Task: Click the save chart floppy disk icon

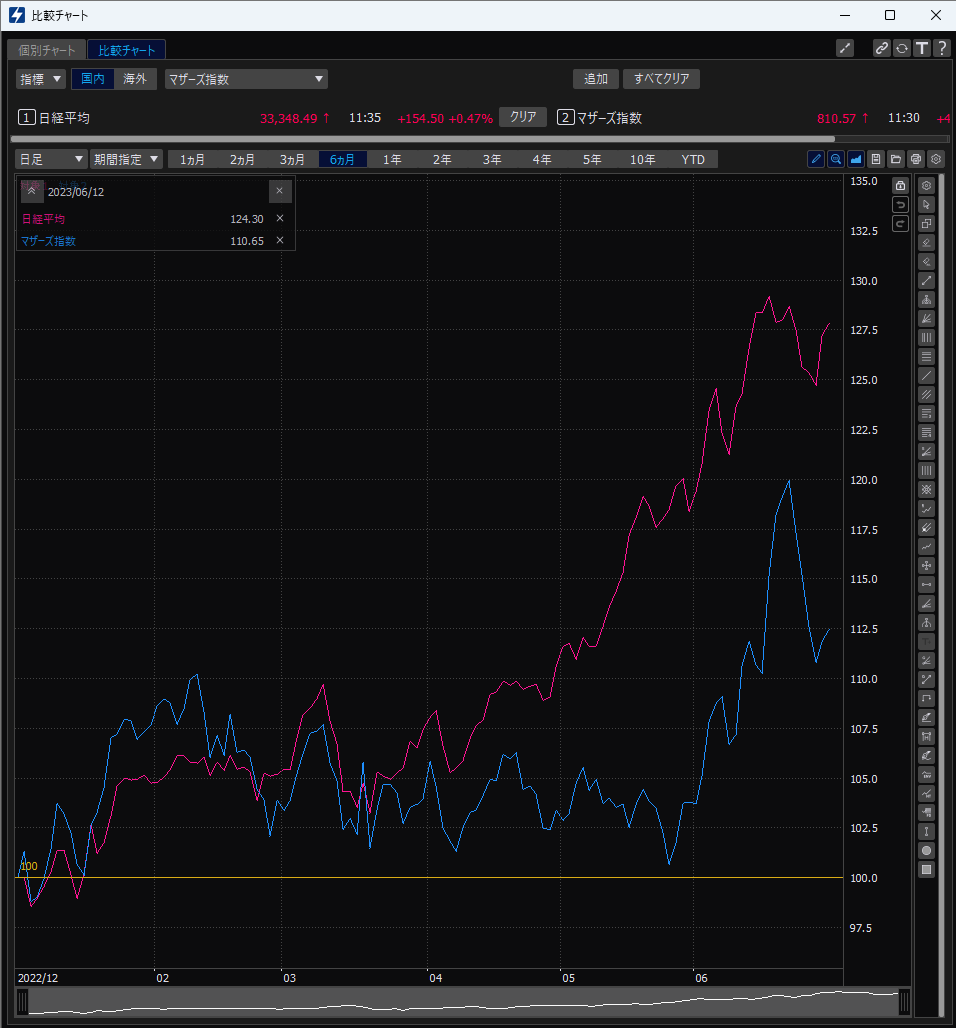Action: click(876, 159)
